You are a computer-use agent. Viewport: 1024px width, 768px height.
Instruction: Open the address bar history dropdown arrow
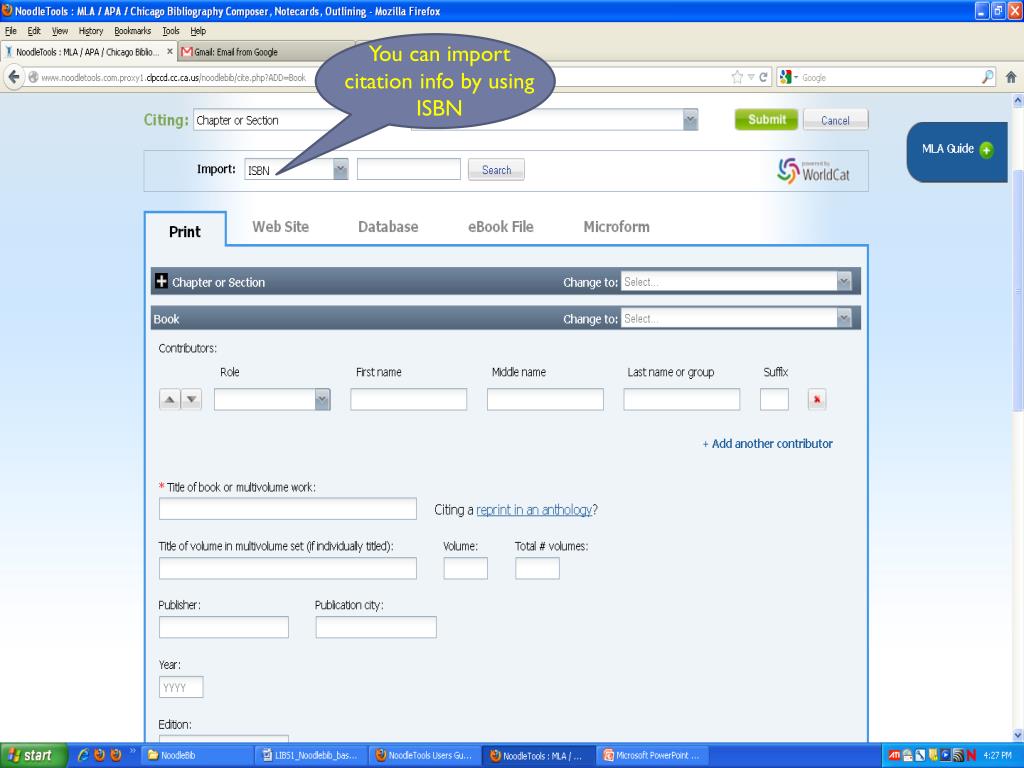click(750, 77)
